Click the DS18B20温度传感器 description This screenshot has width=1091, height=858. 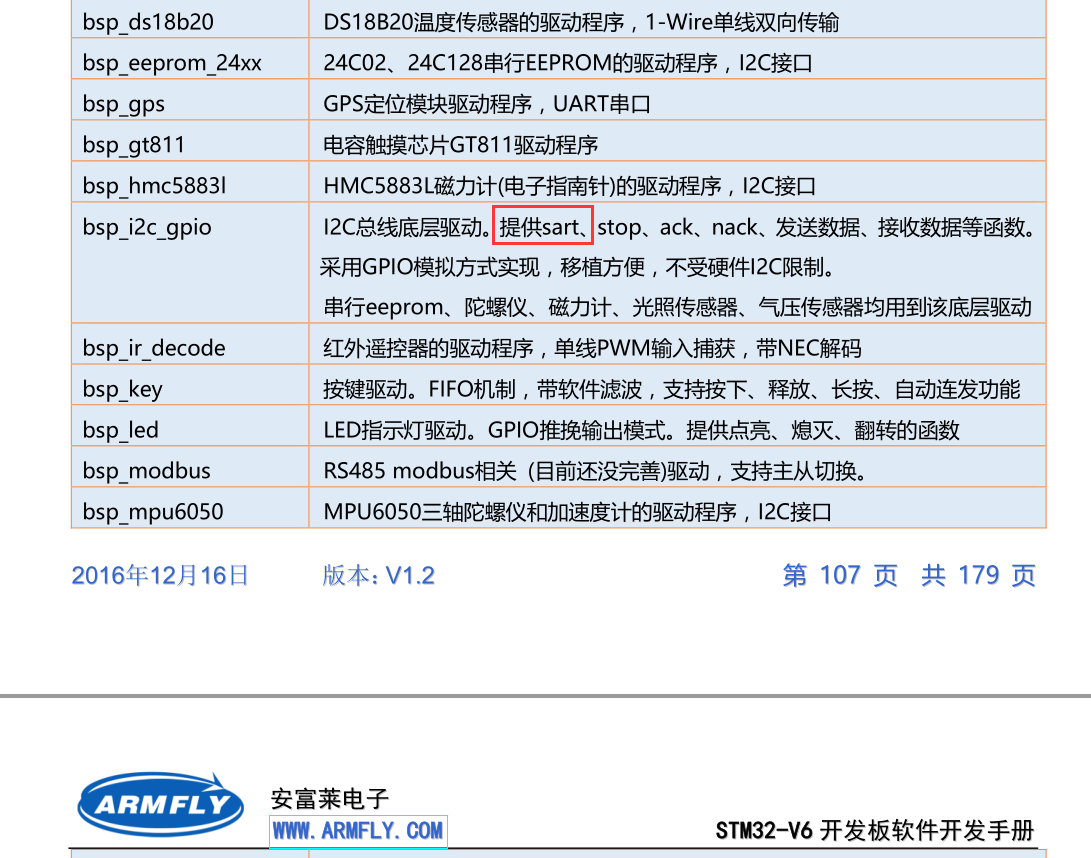[581, 22]
